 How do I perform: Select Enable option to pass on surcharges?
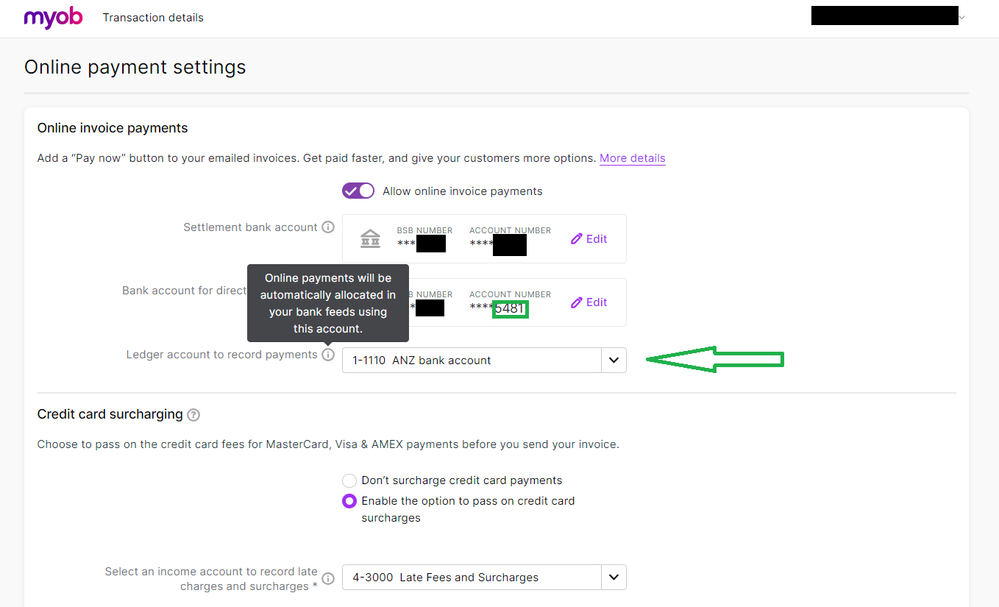349,501
